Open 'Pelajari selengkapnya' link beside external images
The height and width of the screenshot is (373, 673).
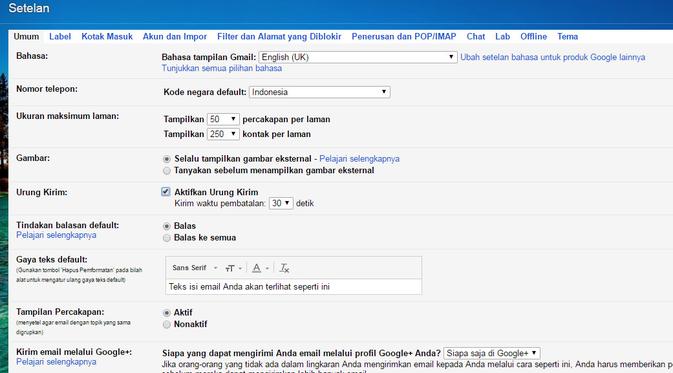pos(359,159)
